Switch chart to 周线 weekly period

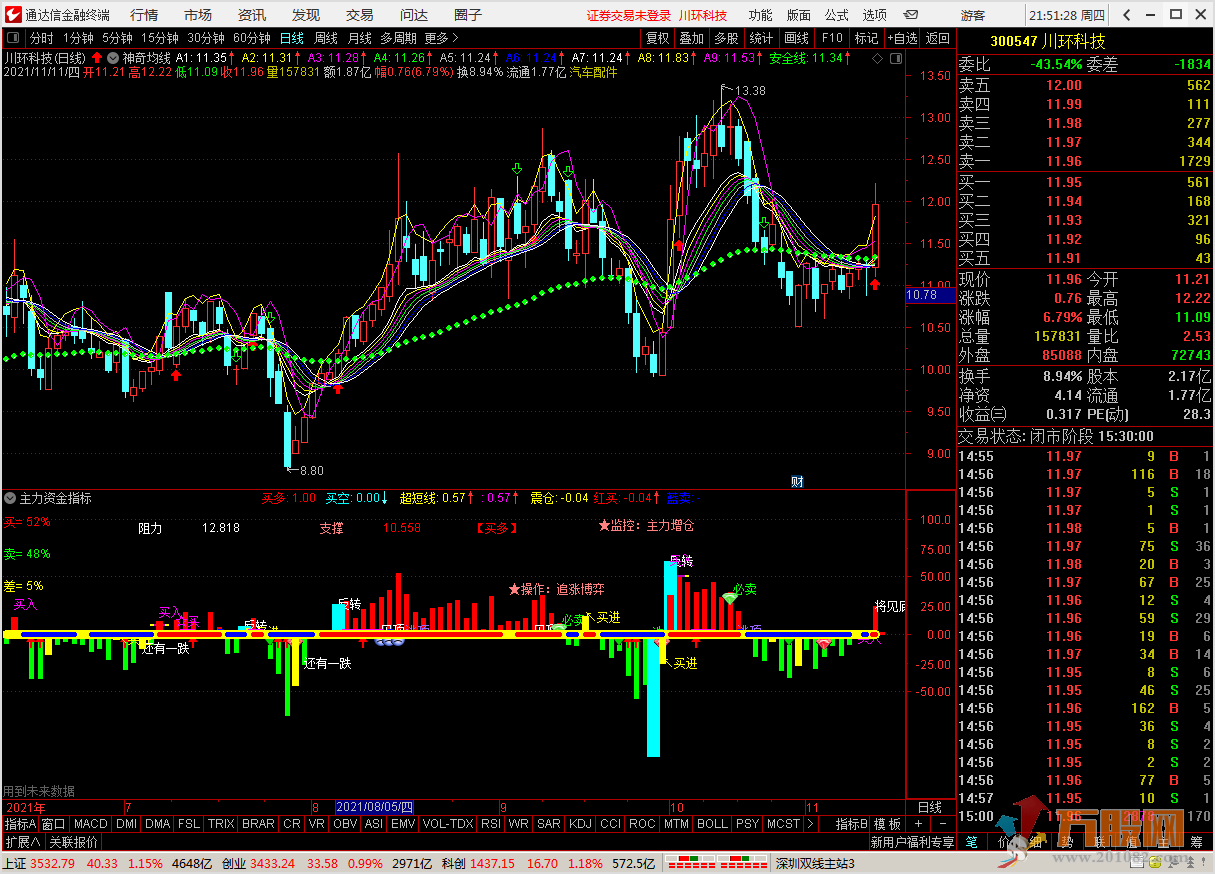pos(326,38)
